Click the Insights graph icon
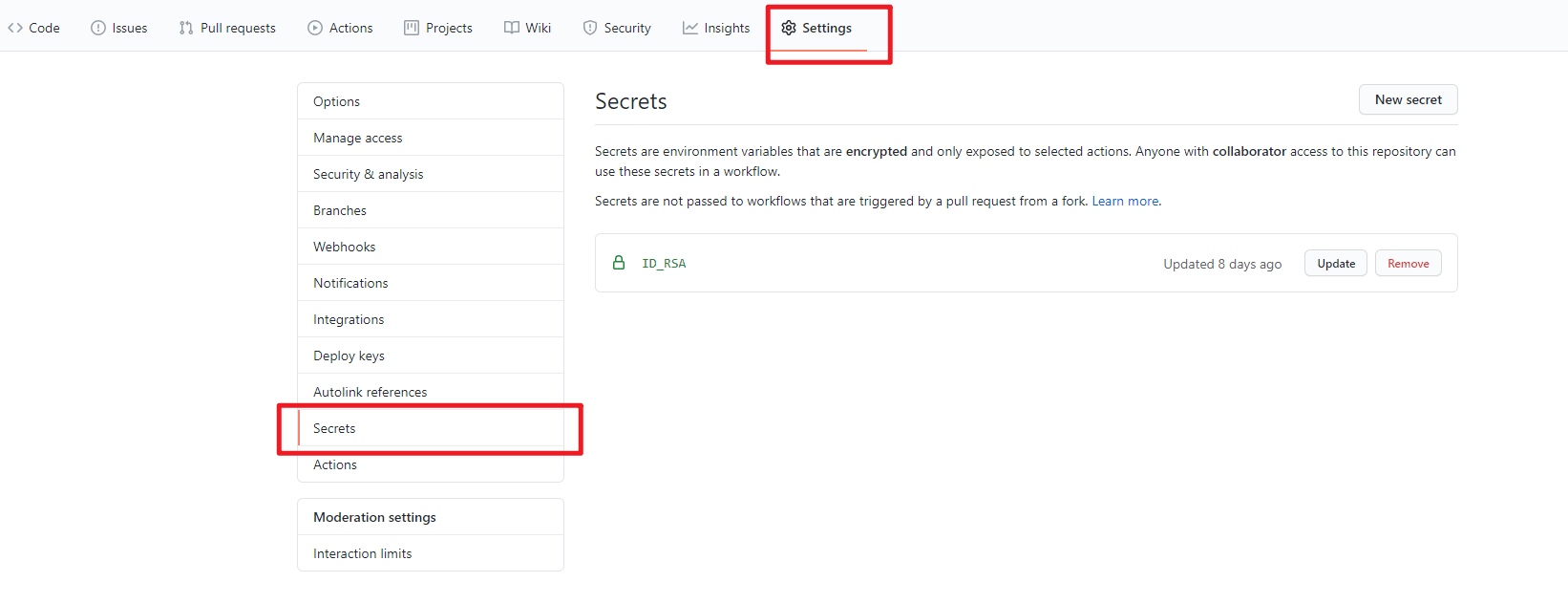 pyautogui.click(x=690, y=28)
